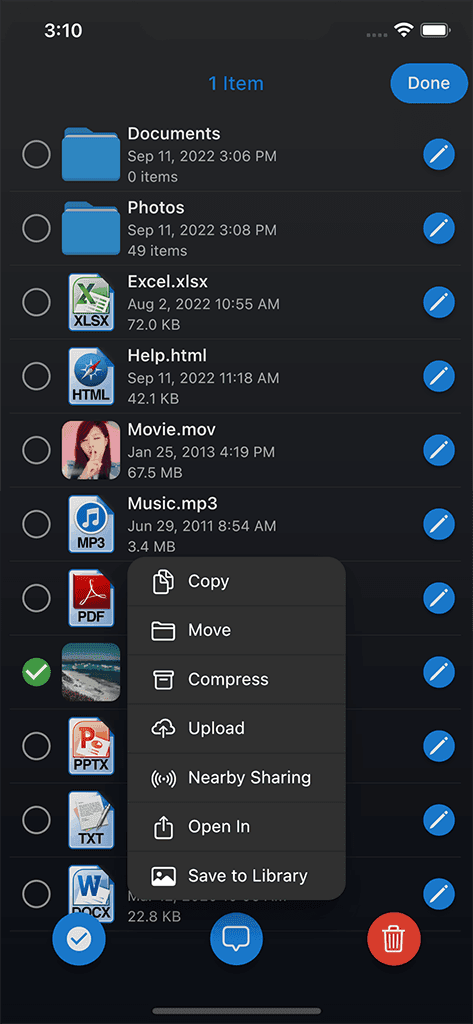Tap the edit pencil in the TXT row
Image resolution: width=473 pixels, height=1024 pixels.
point(439,820)
